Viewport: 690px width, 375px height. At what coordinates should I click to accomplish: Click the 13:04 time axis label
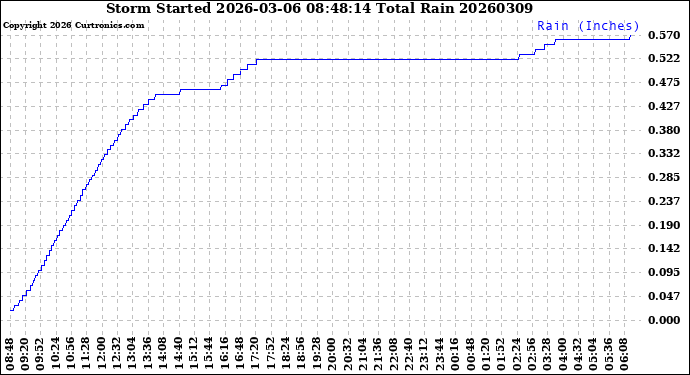click(133, 354)
